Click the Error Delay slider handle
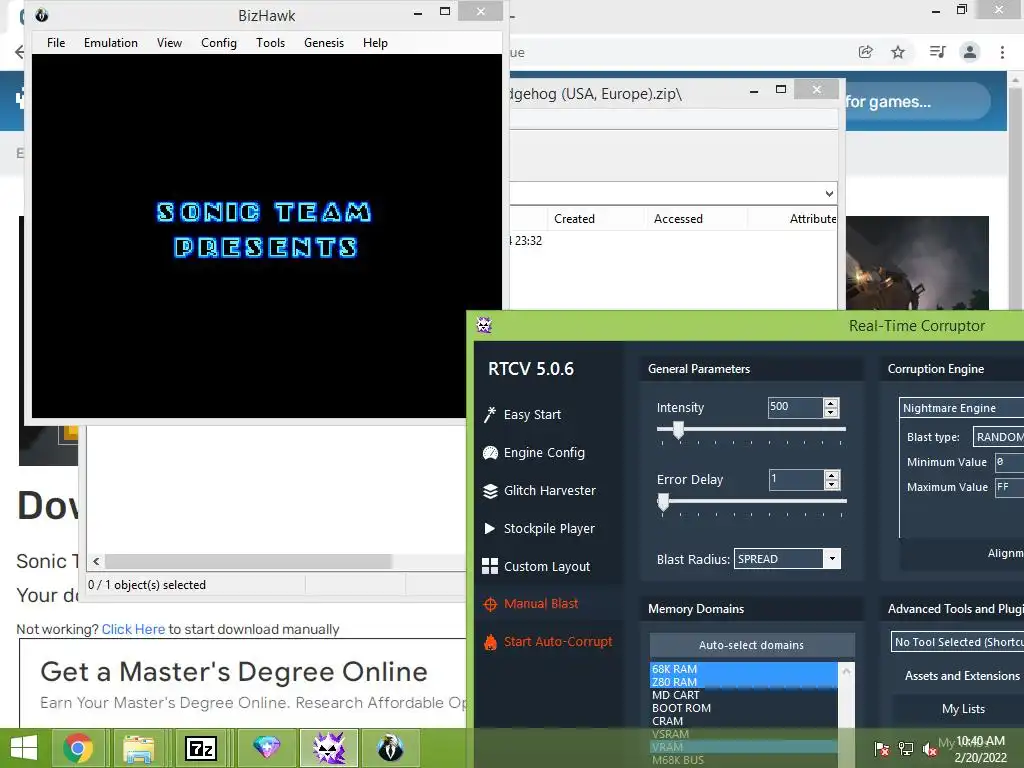This screenshot has width=1024, height=768. tap(664, 502)
